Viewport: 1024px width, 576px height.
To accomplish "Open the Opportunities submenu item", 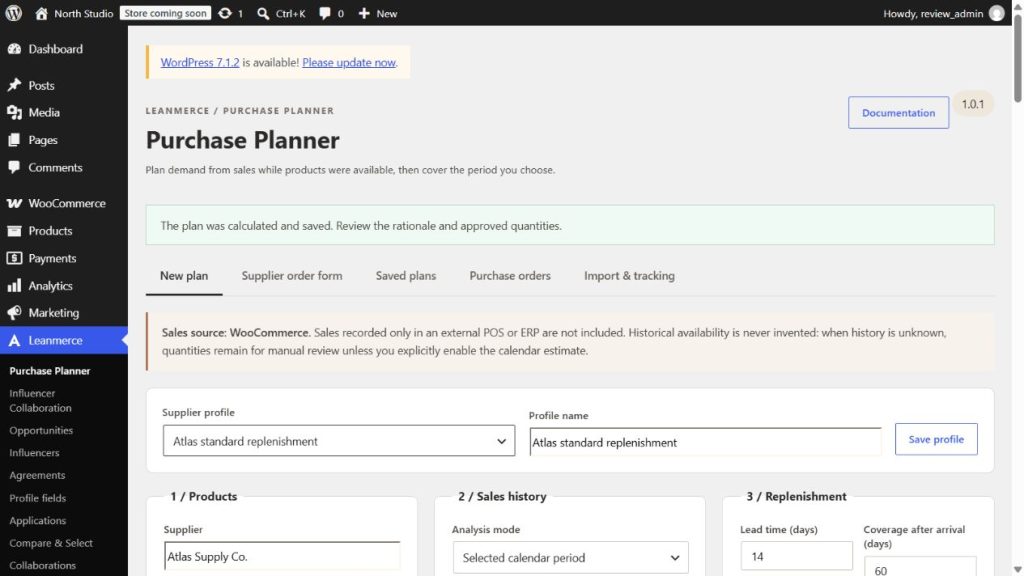I will click(41, 430).
